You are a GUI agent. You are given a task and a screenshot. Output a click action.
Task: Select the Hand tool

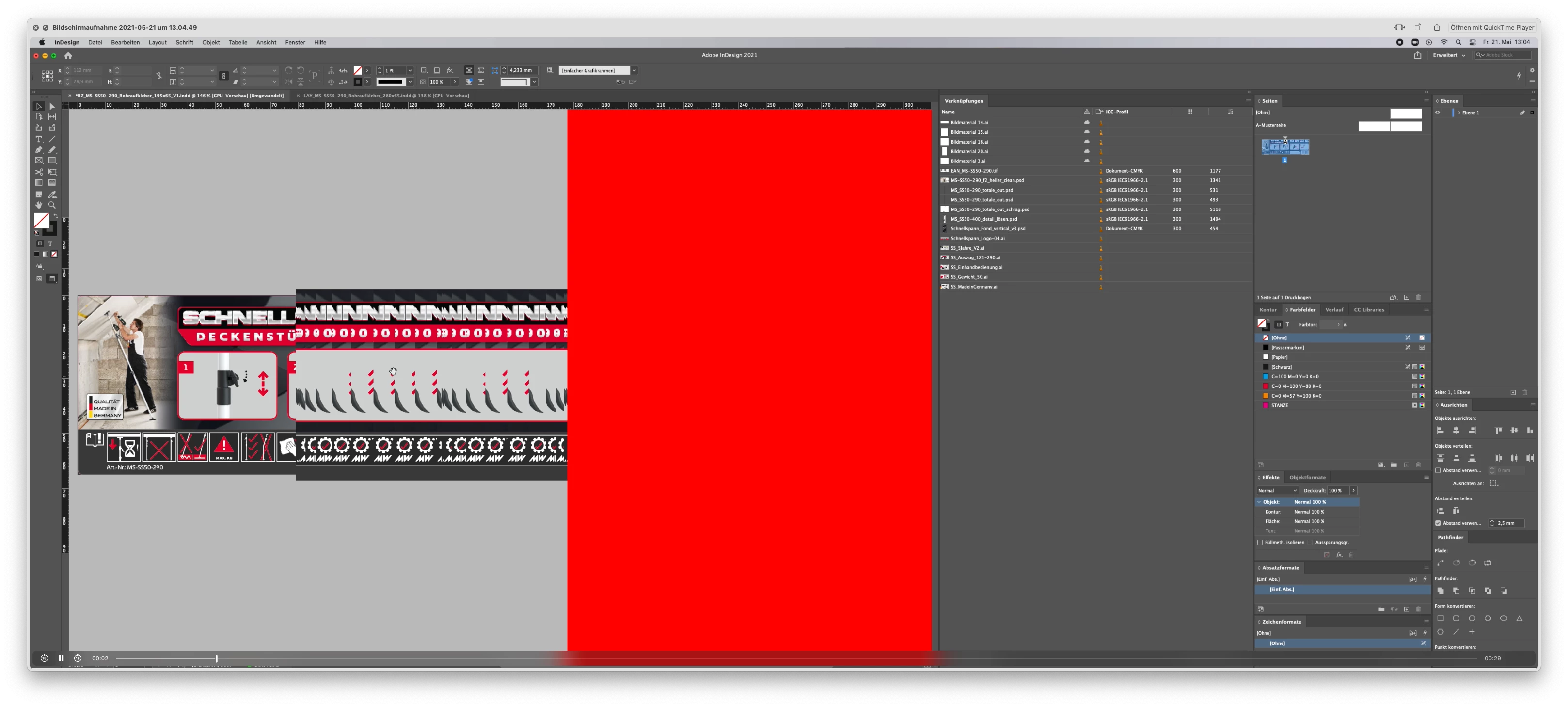click(x=39, y=205)
